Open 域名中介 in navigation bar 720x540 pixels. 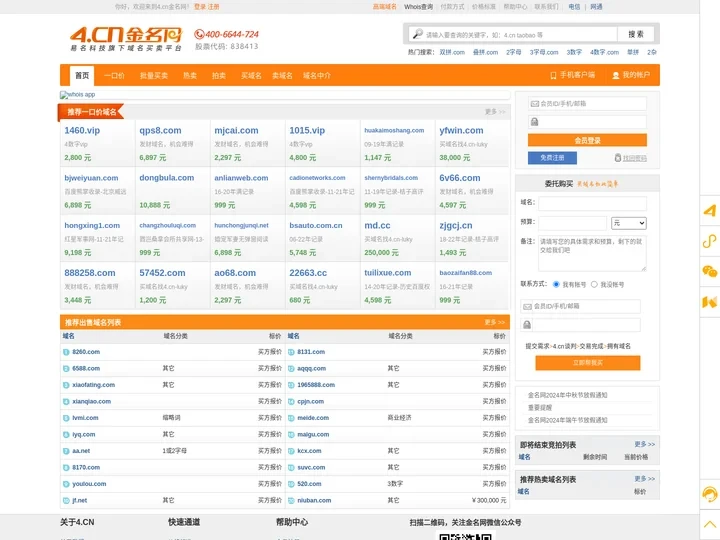[x=316, y=75]
